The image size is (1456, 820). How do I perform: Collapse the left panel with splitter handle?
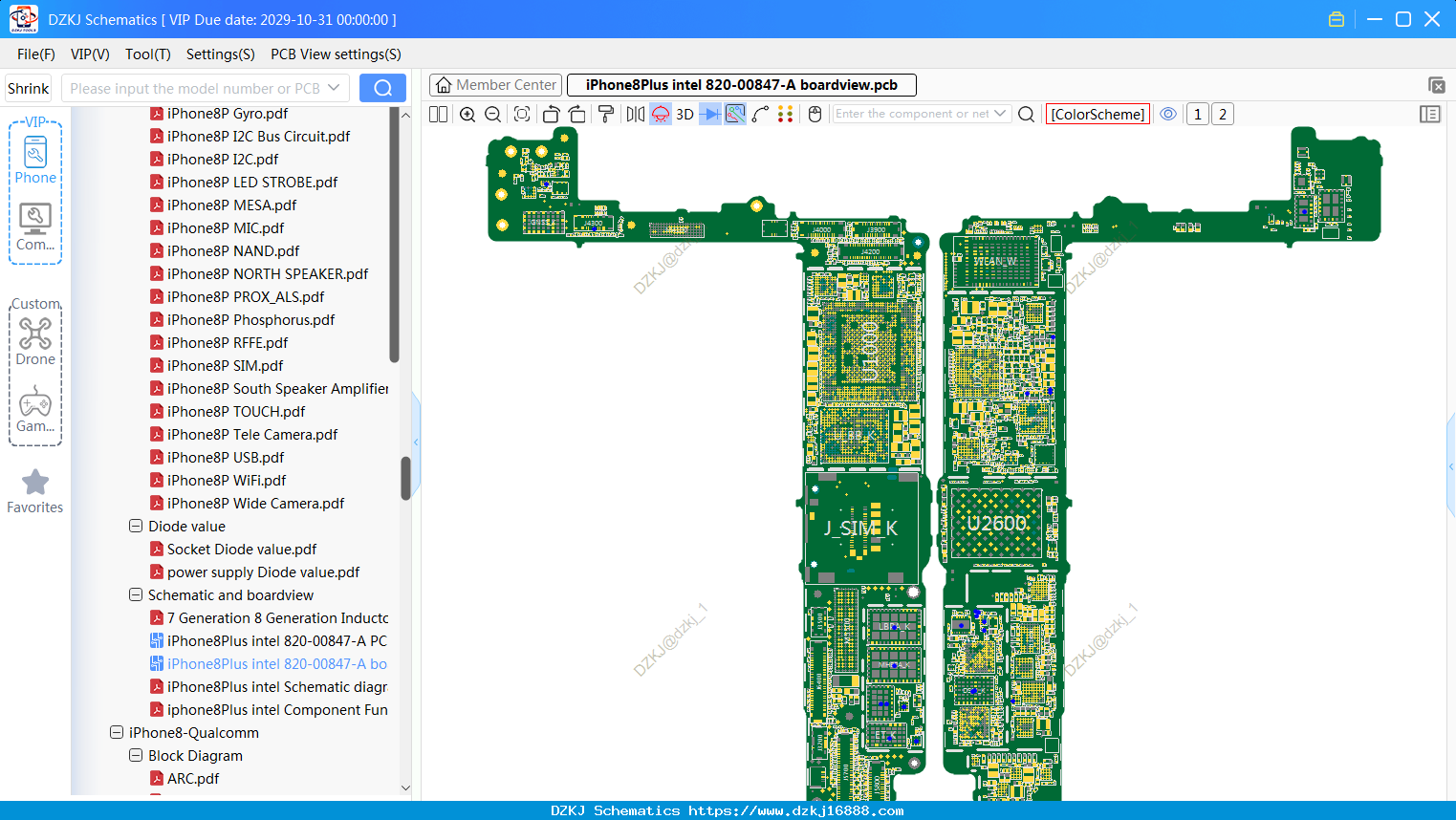pos(416,442)
